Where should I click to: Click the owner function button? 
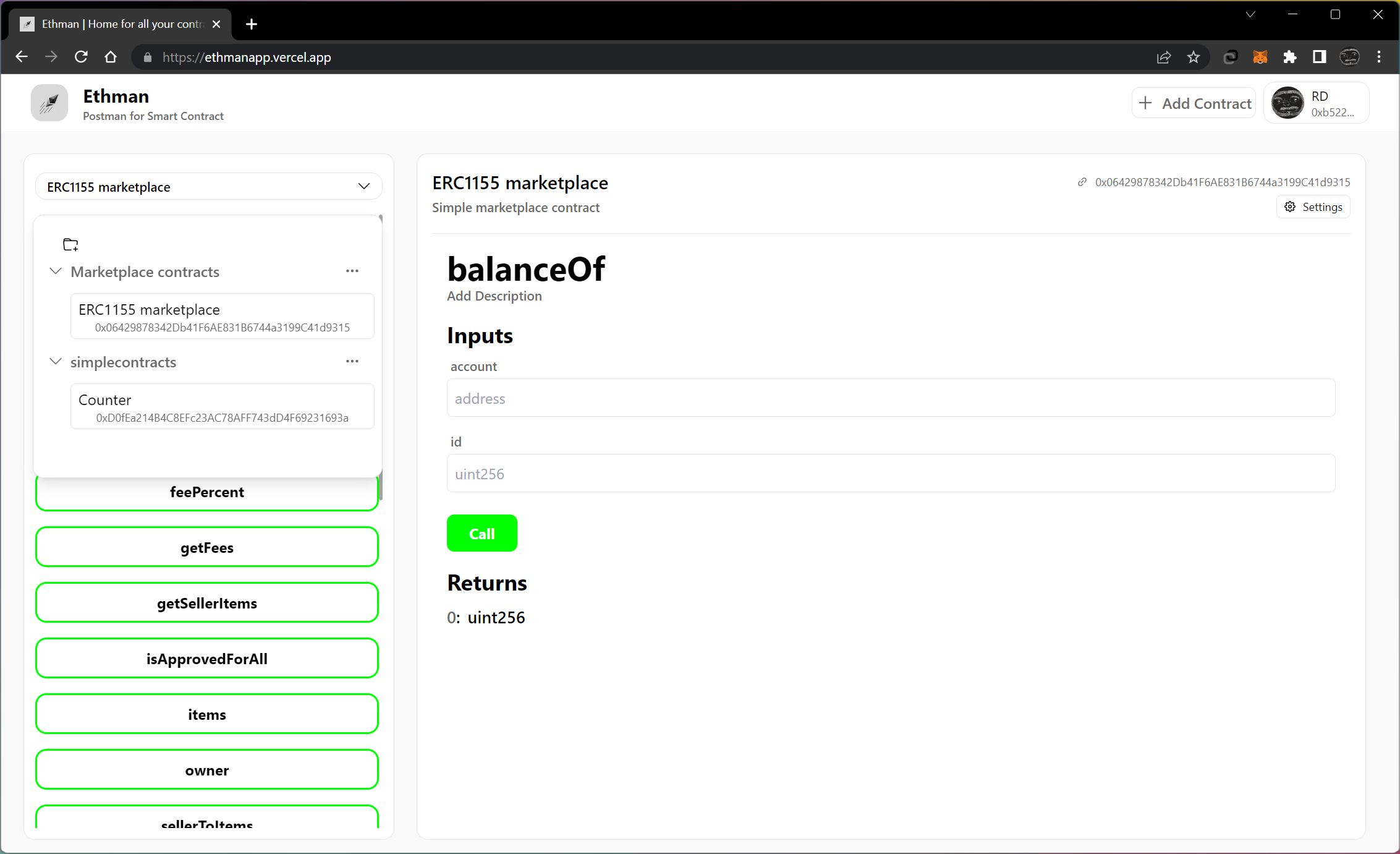click(207, 771)
